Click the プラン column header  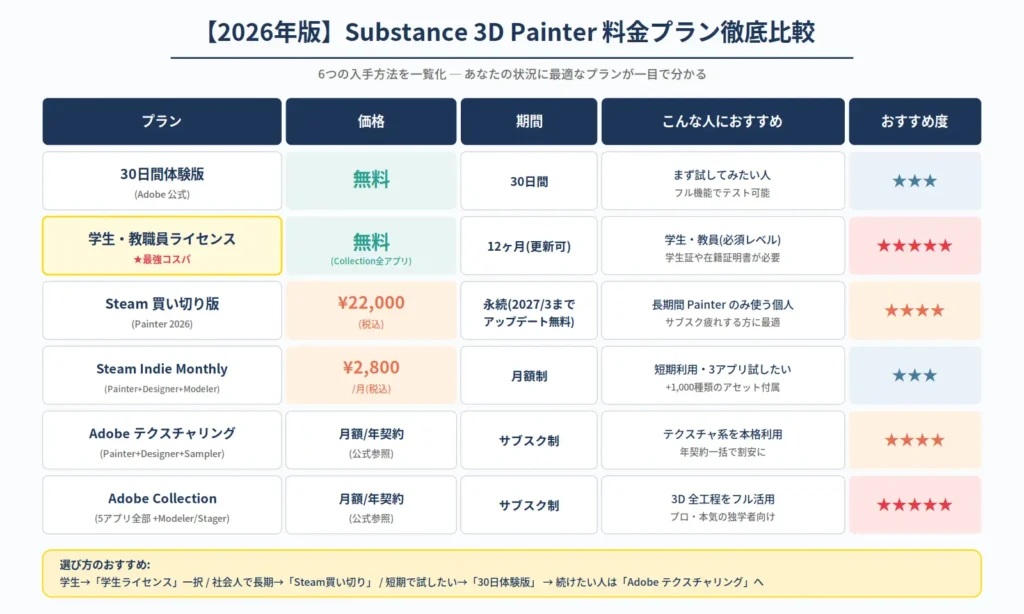pos(162,121)
